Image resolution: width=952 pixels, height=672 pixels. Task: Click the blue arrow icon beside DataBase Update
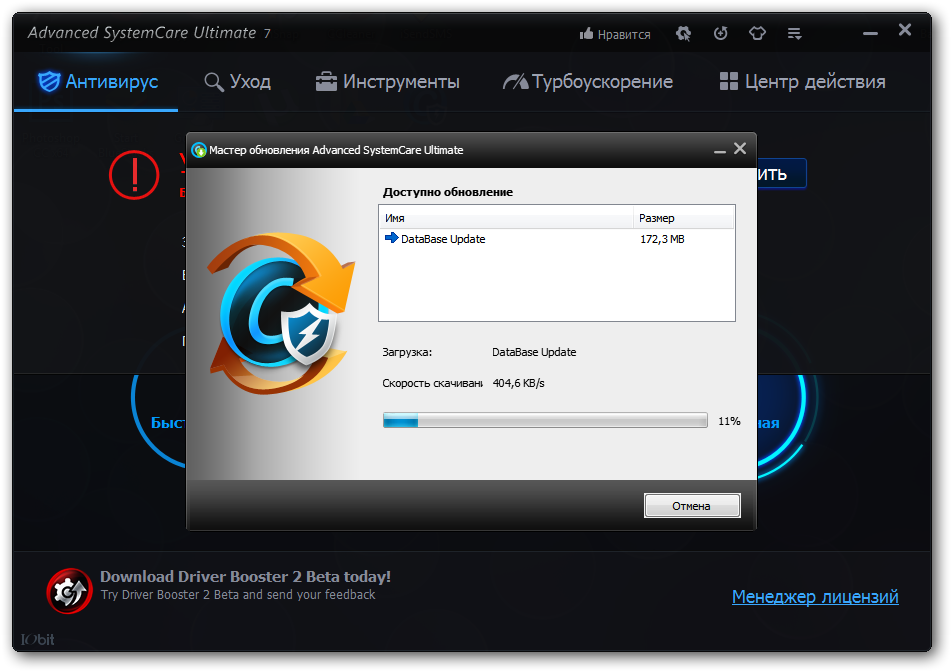tap(392, 238)
